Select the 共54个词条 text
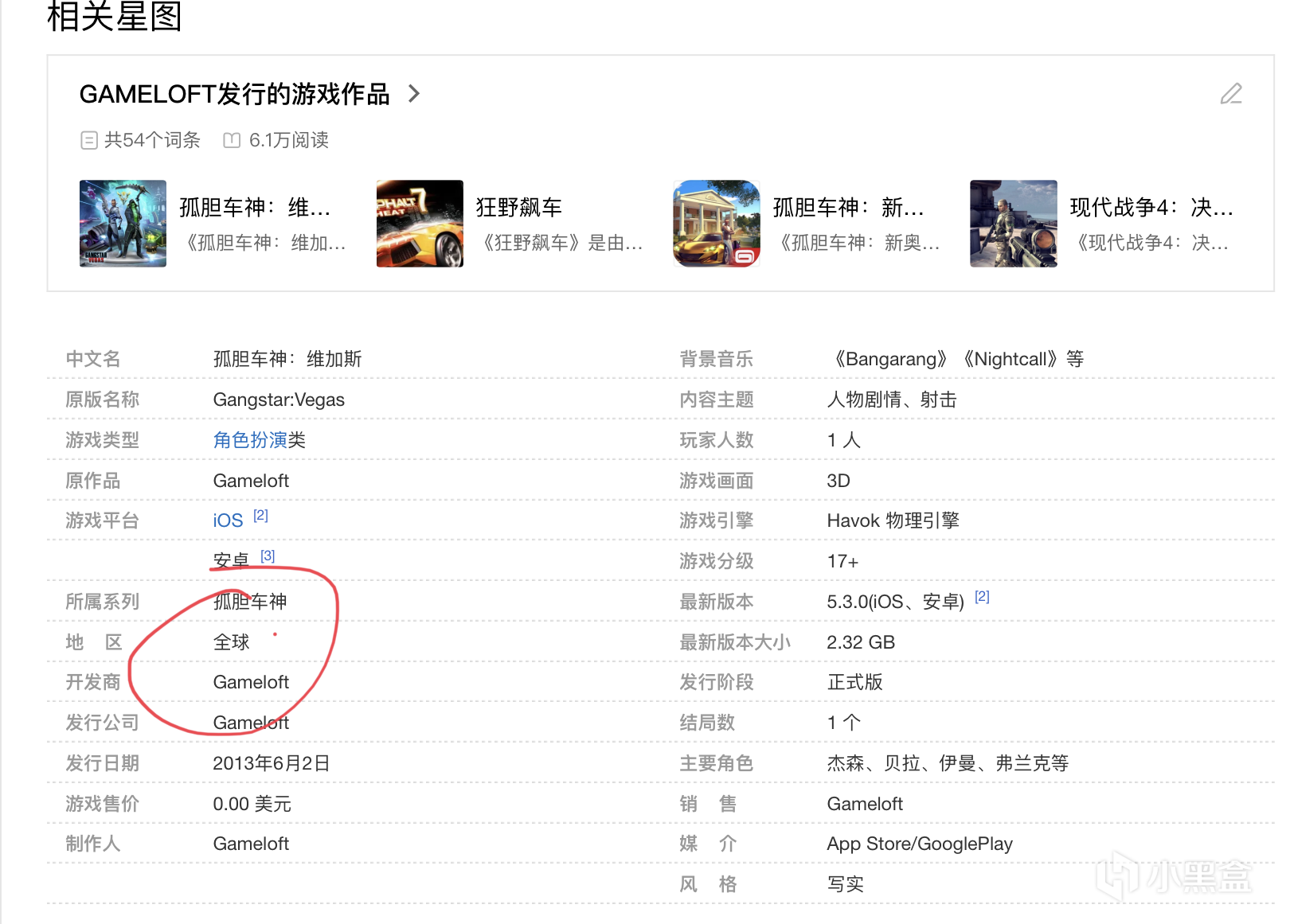 click(152, 140)
